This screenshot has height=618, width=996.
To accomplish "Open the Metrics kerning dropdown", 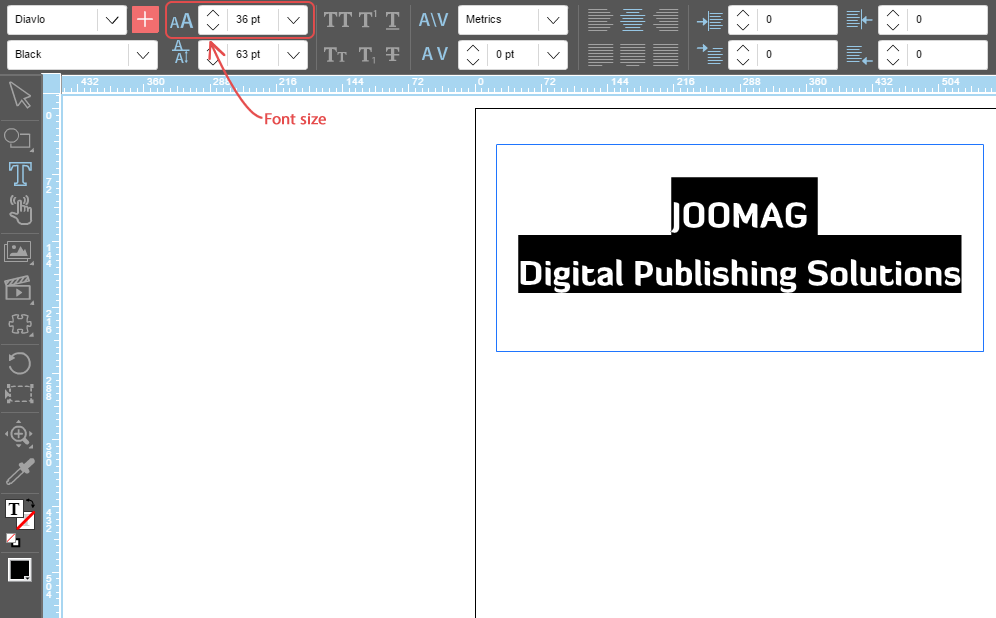I will point(552,20).
